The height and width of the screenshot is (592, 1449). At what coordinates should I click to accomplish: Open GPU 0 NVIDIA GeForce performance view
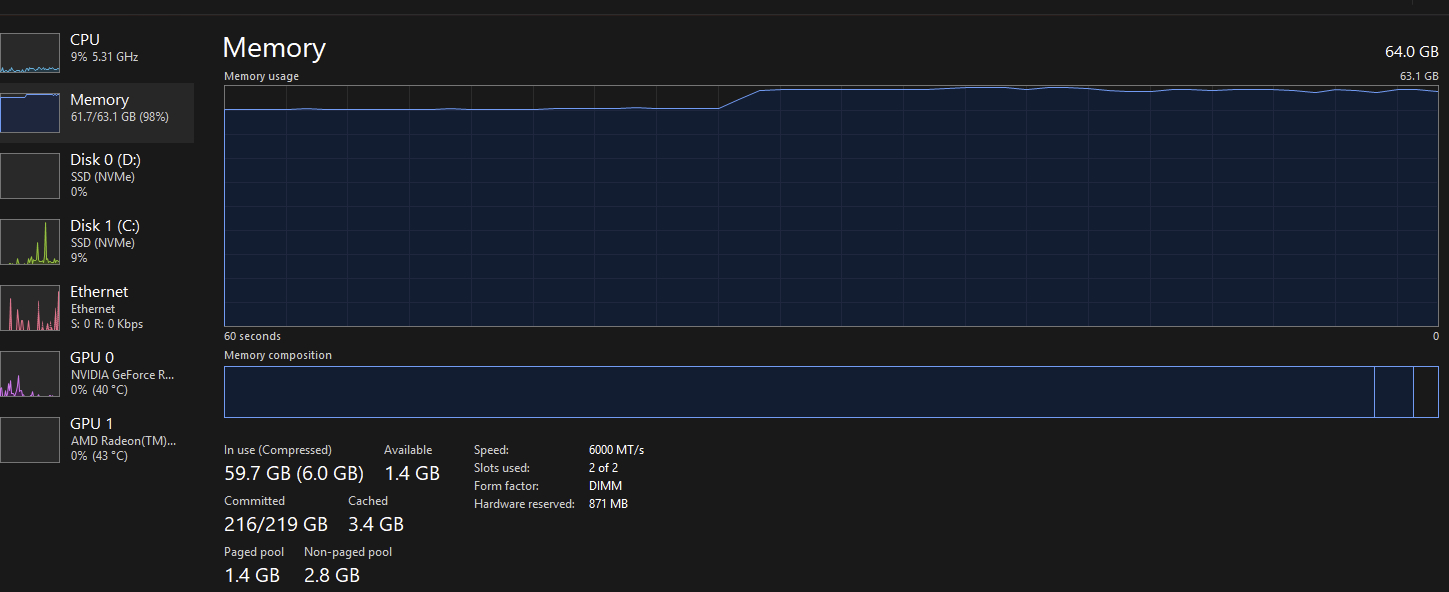point(122,374)
